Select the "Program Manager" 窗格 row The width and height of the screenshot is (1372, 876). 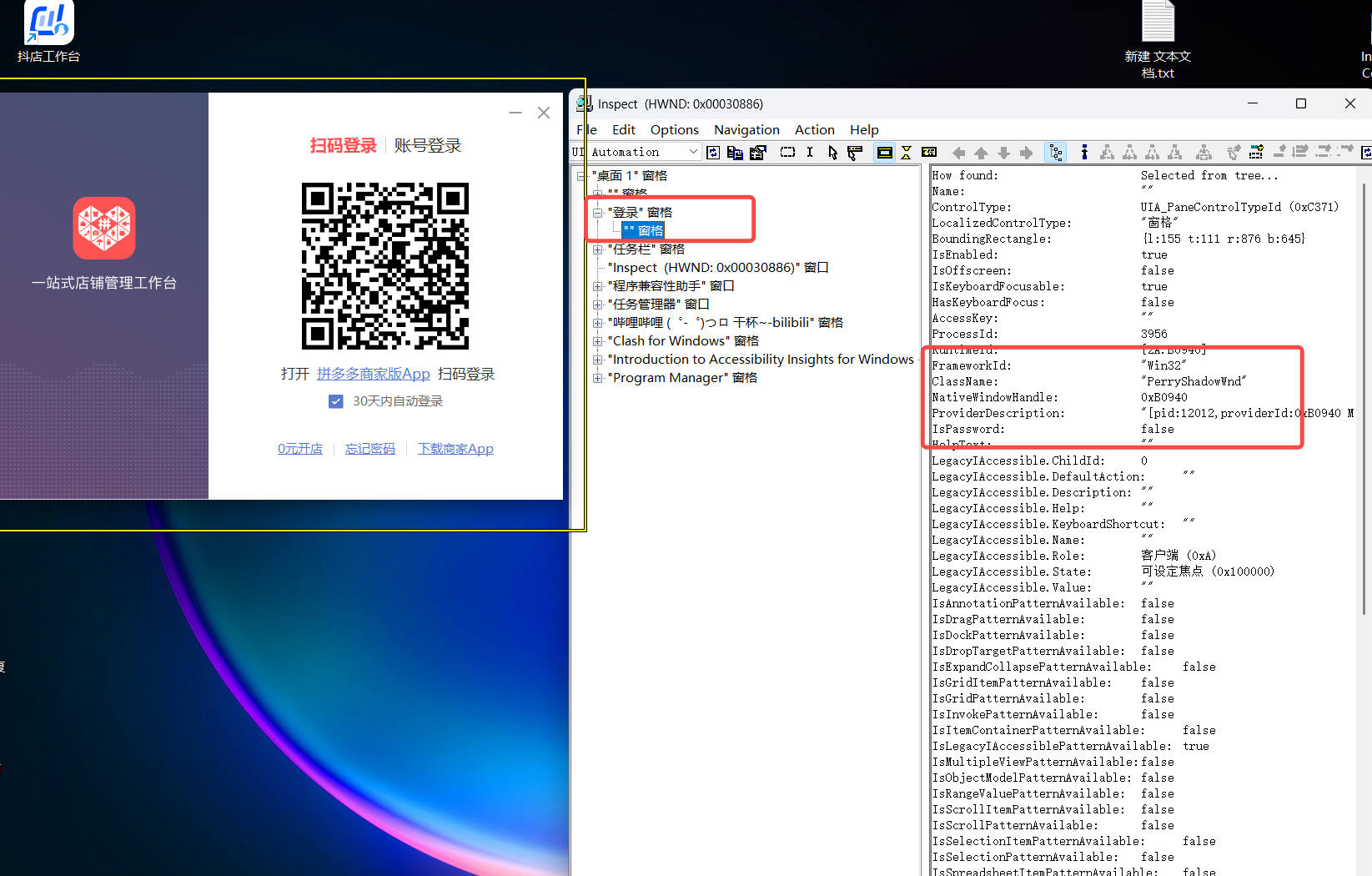(x=682, y=378)
